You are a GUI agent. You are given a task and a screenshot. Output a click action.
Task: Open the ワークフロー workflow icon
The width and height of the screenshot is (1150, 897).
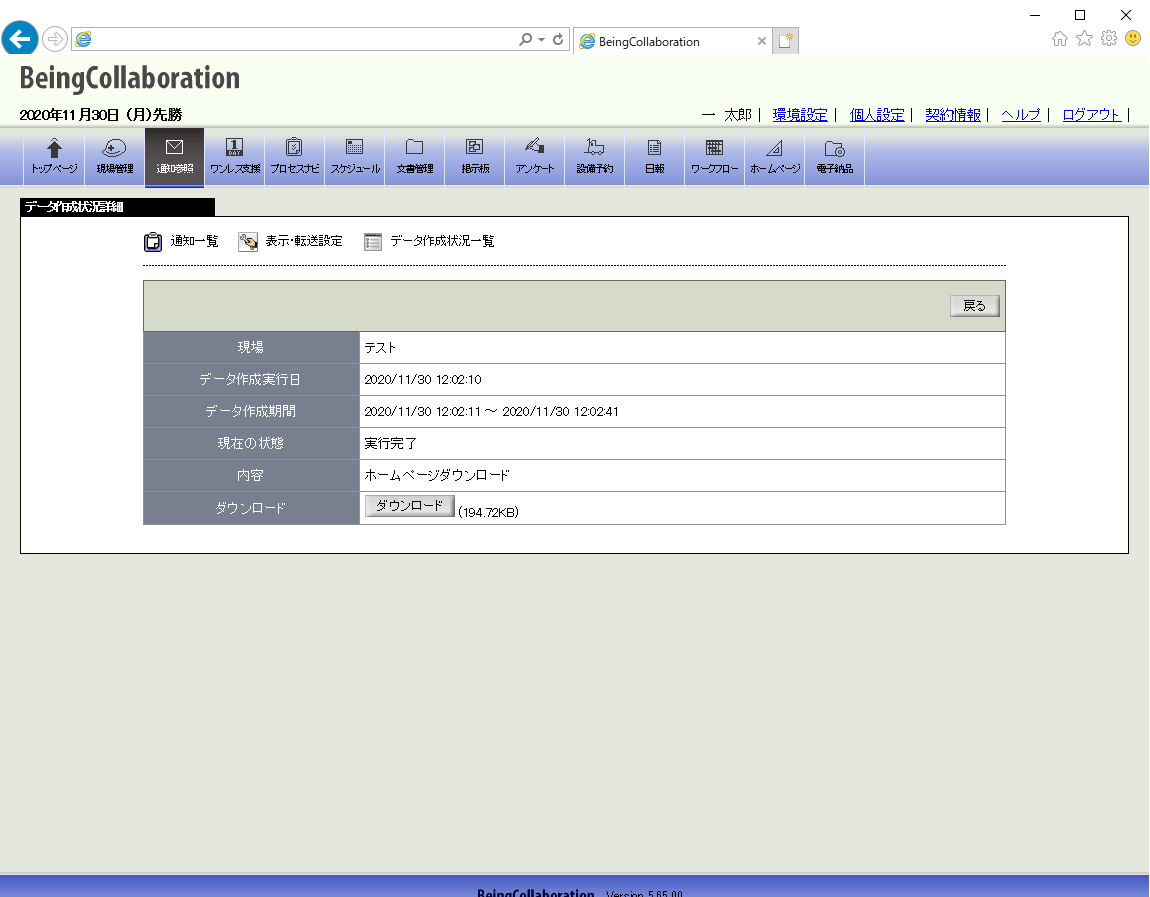[x=715, y=156]
